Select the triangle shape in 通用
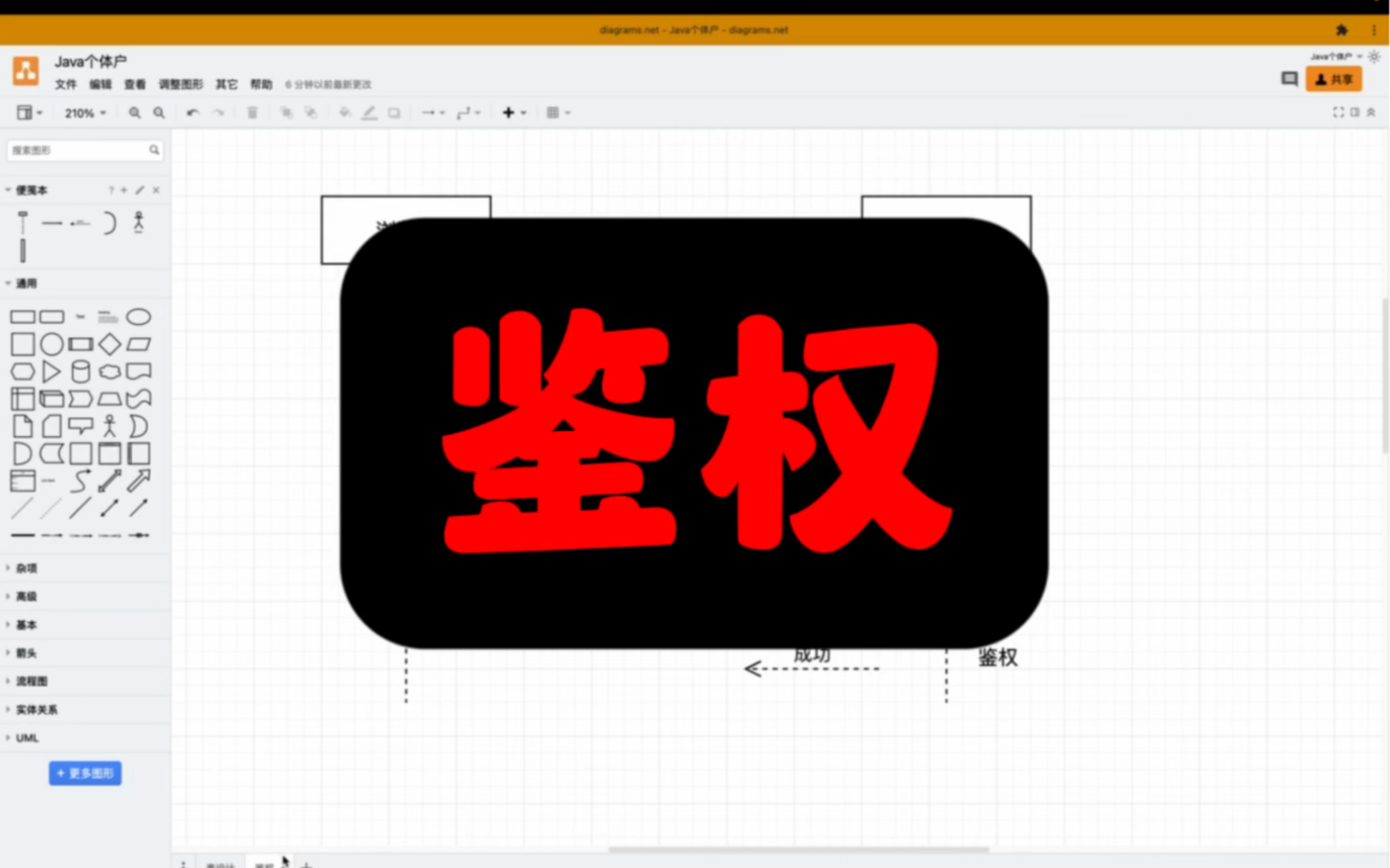 pyautogui.click(x=51, y=372)
